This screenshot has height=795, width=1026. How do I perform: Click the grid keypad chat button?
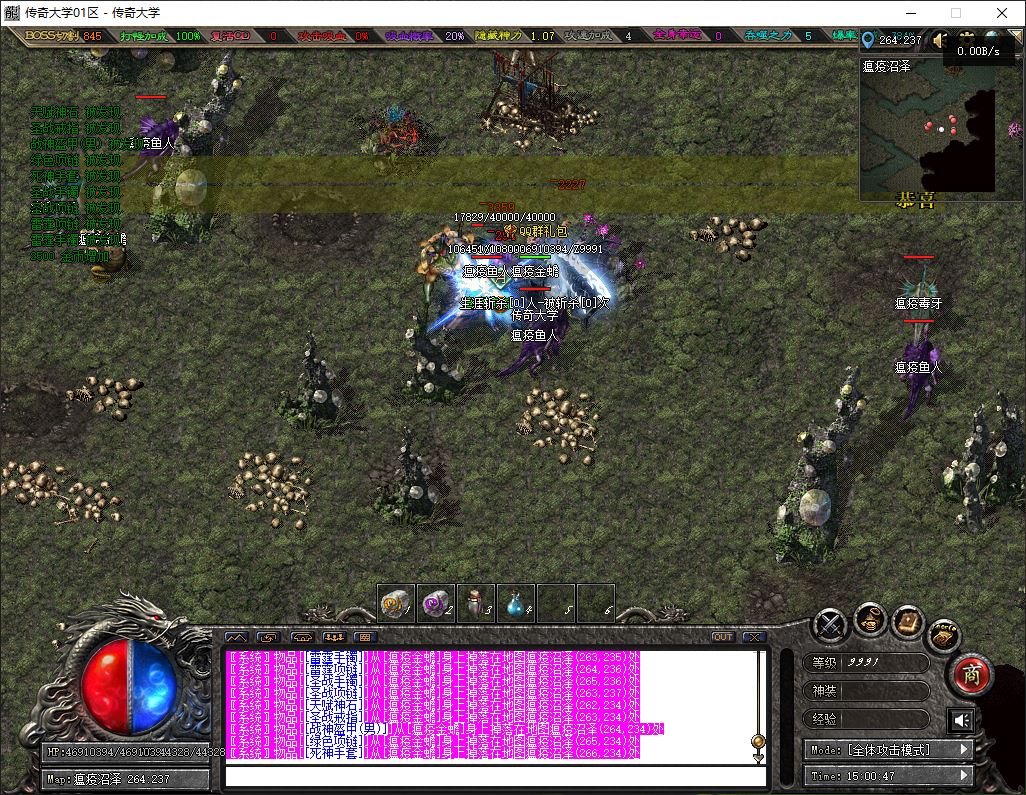(x=365, y=637)
